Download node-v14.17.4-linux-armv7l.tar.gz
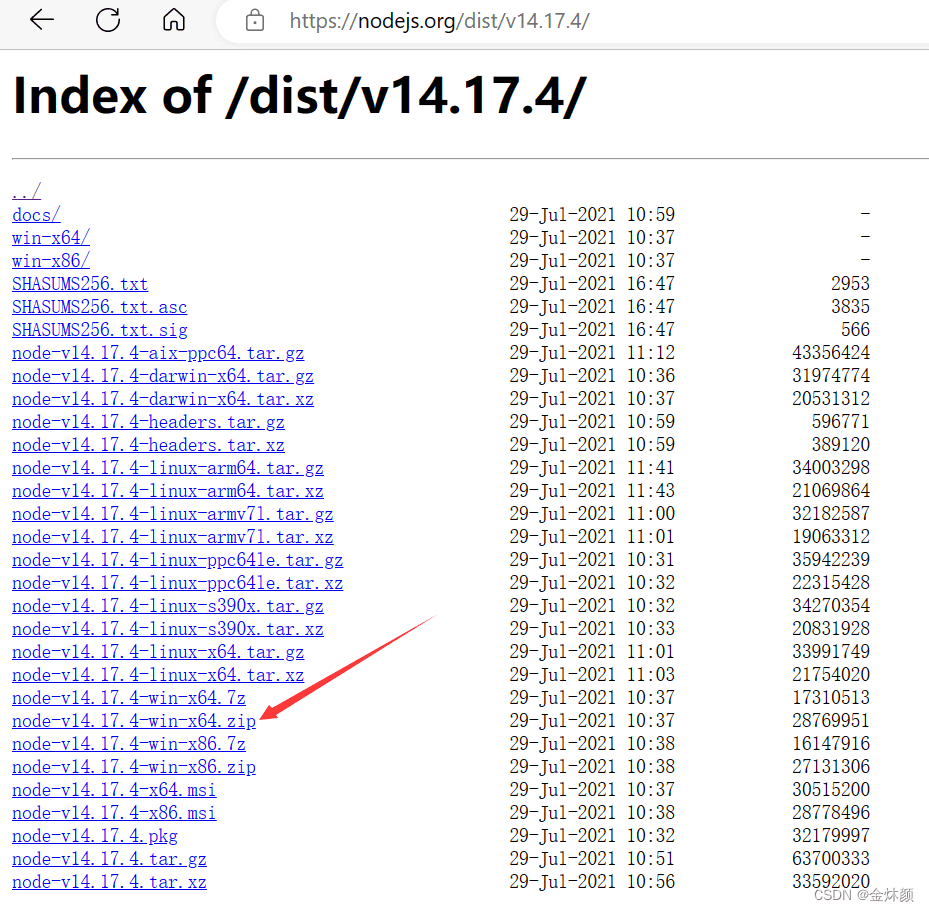 (172, 514)
